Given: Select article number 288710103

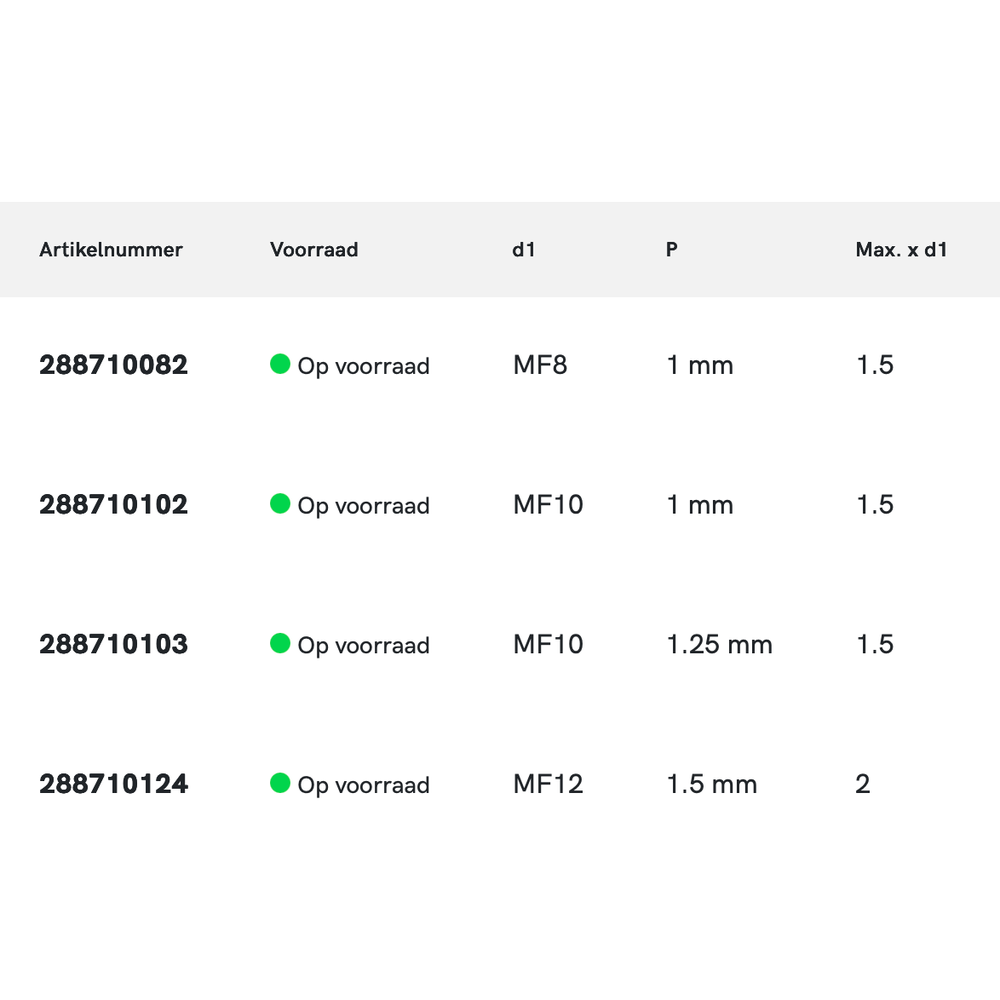Looking at the screenshot, I should click(x=114, y=645).
